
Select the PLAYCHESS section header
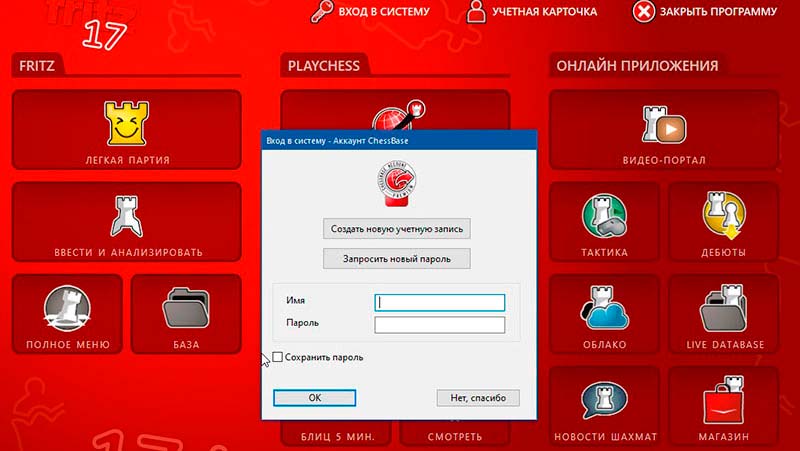pos(323,66)
